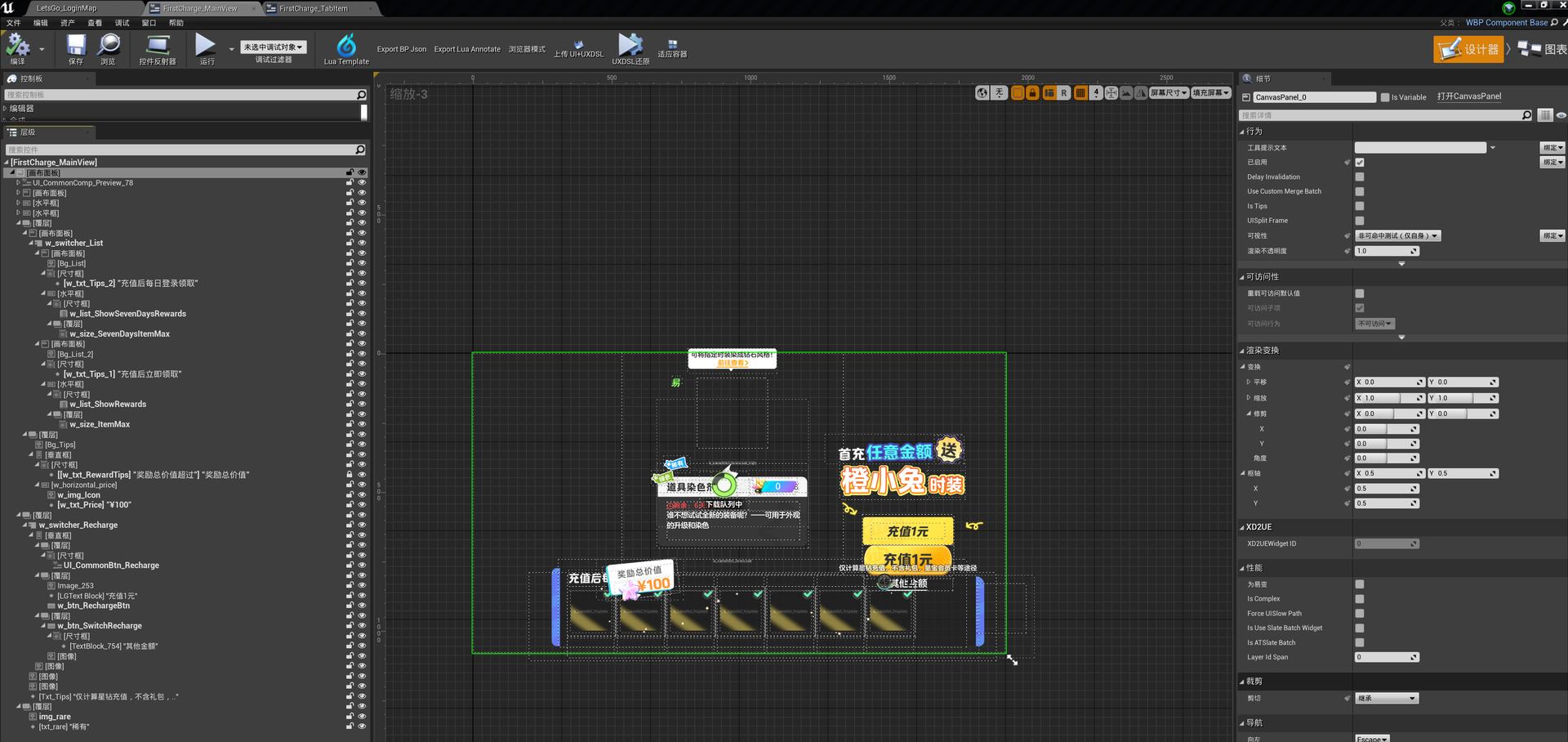Hide w_switcher_List using its eye icon
The height and width of the screenshot is (742, 1568).
point(362,243)
